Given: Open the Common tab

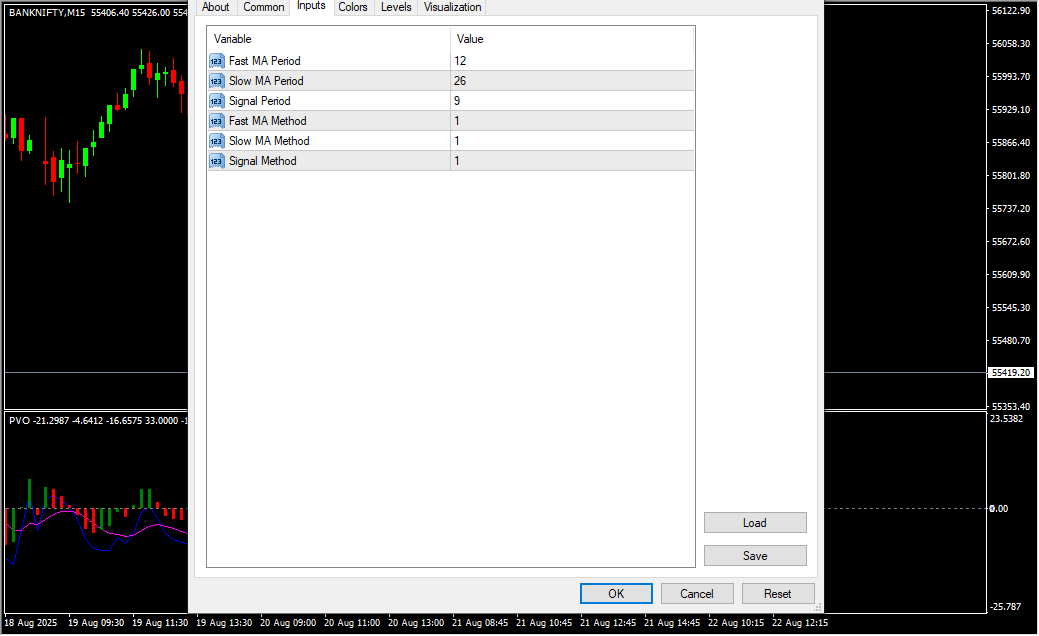Looking at the screenshot, I should tap(264, 7).
